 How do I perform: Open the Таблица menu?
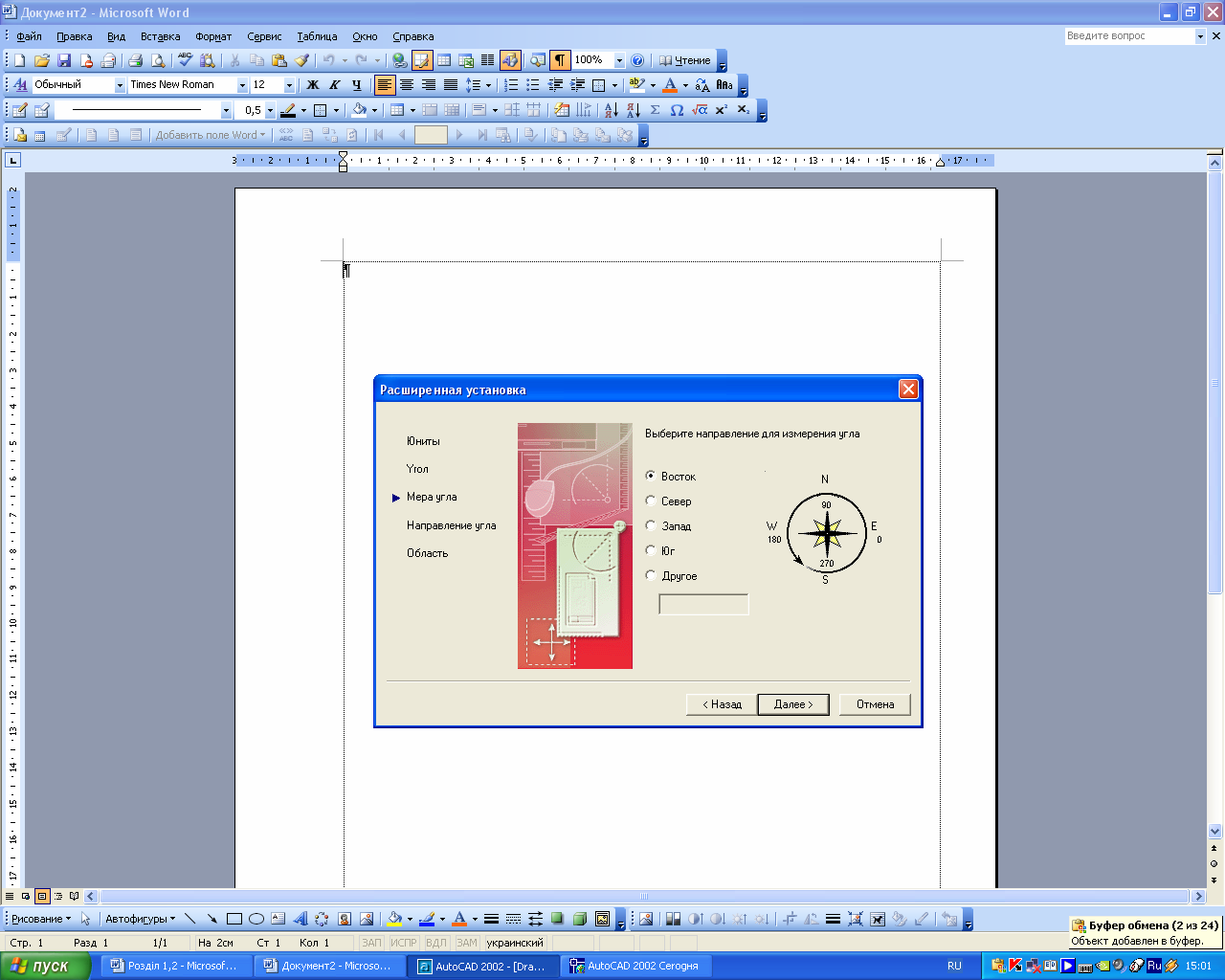pos(317,36)
